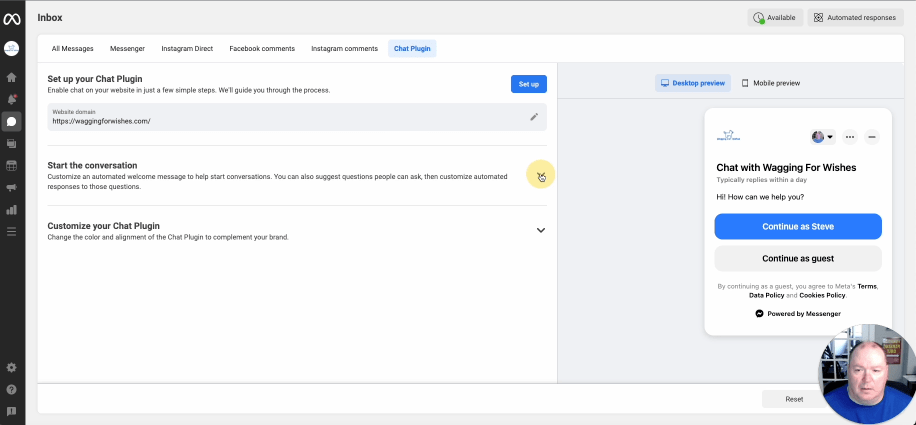Open the profile switcher dropdown in preview
Screen dimensions: 916x425
pyautogui.click(x=823, y=137)
